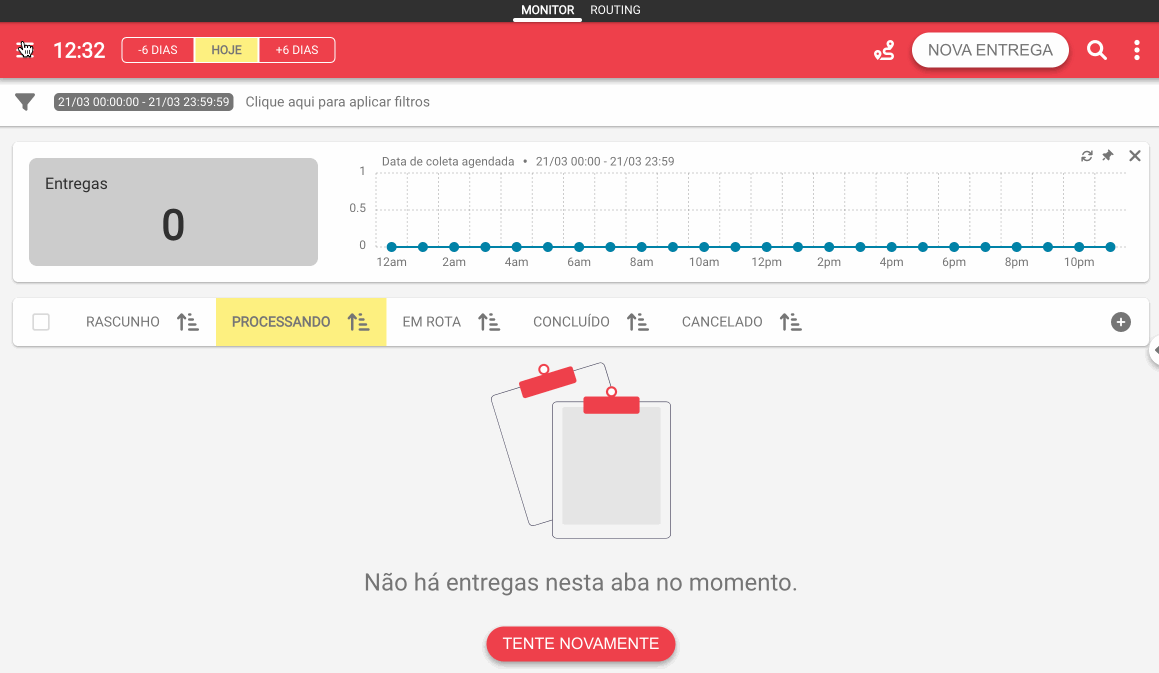Image resolution: width=1159 pixels, height=673 pixels.
Task: Switch to the Routing tab
Action: coord(615,10)
